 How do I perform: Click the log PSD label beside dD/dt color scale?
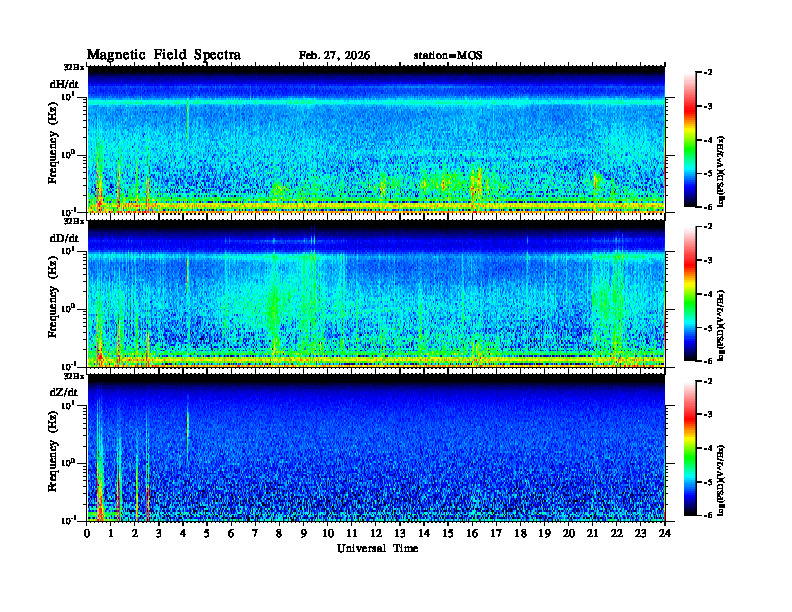pos(721,326)
